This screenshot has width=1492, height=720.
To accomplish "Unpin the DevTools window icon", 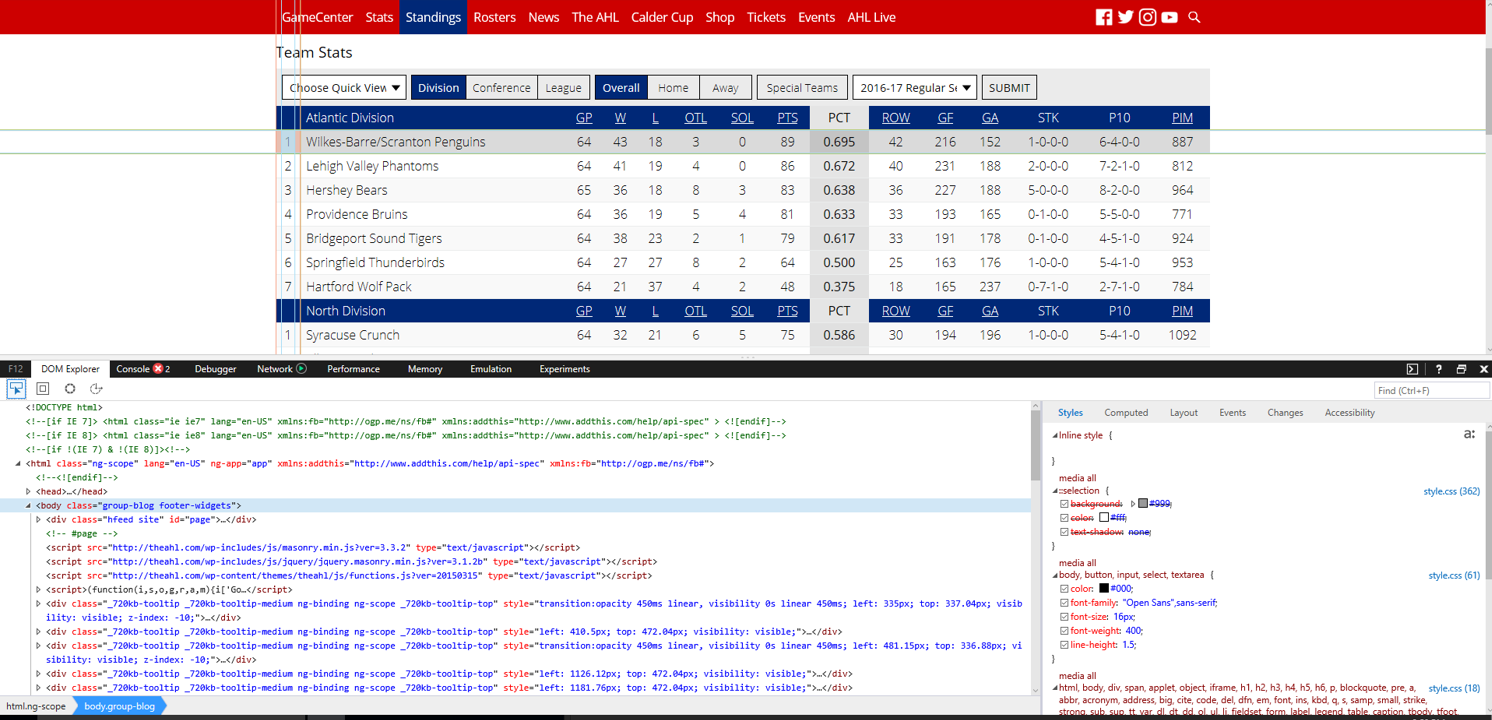I will point(1461,369).
